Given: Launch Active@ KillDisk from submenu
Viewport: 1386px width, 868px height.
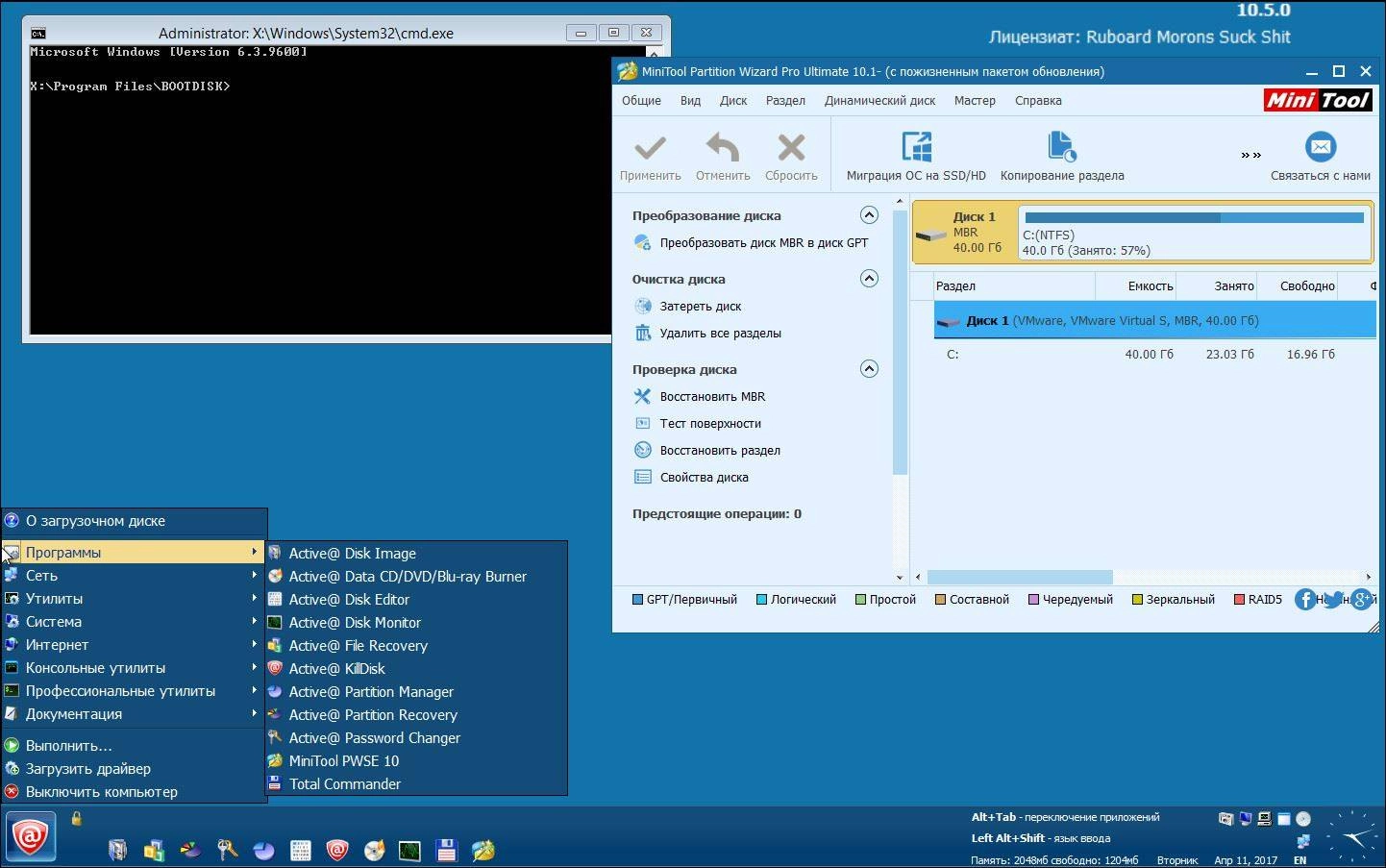Looking at the screenshot, I should tap(416, 668).
